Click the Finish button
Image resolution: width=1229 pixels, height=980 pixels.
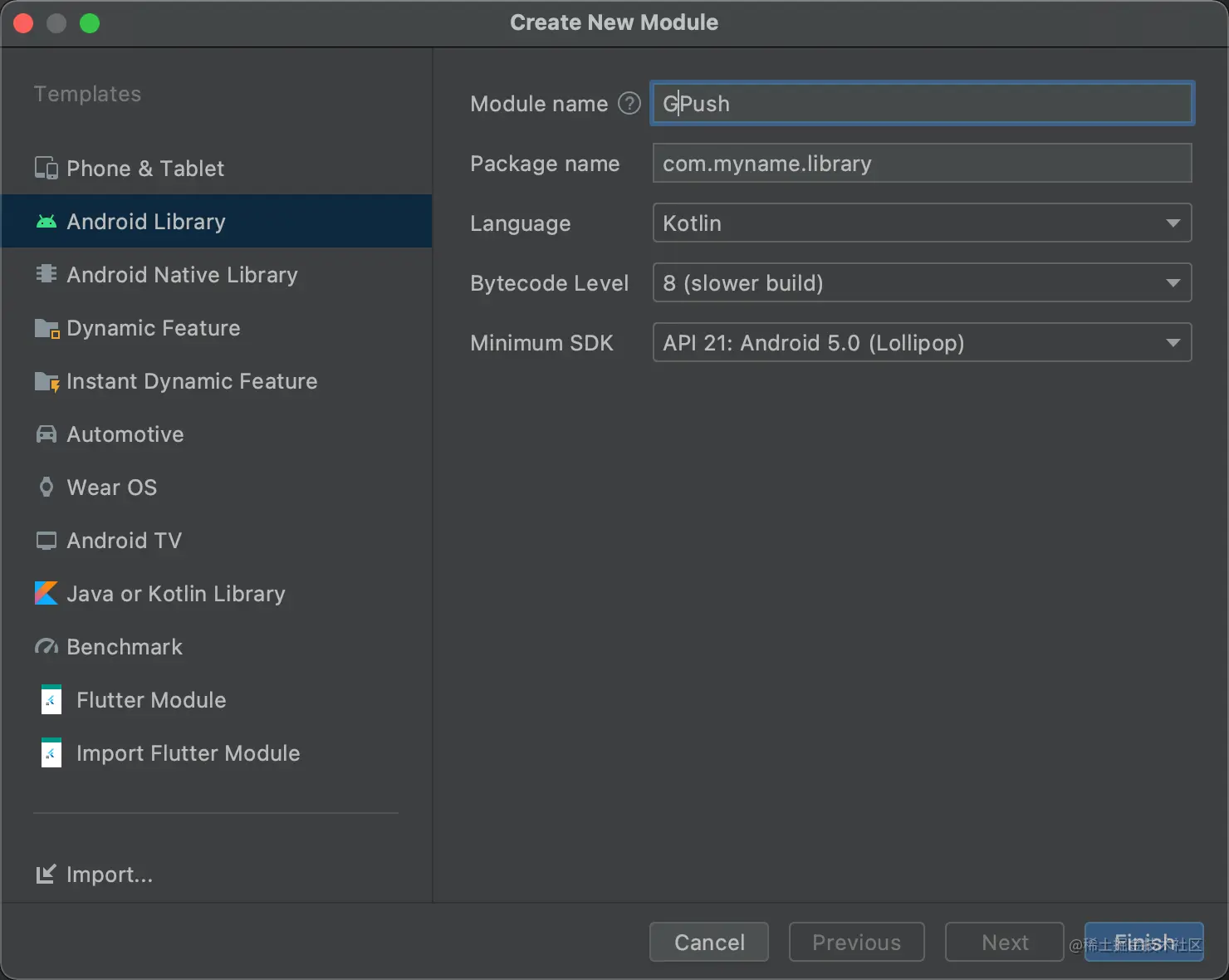pyautogui.click(x=1144, y=942)
